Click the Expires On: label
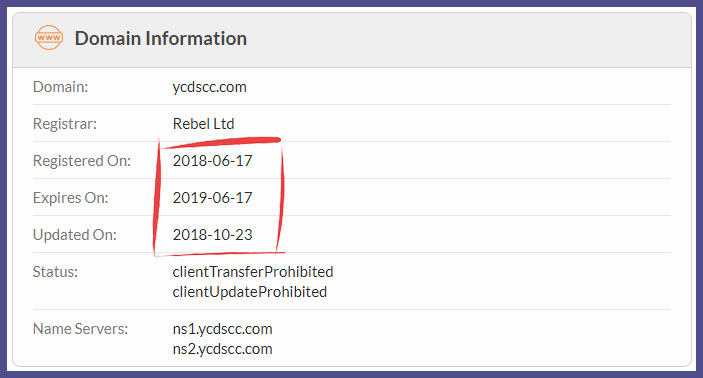The image size is (703, 378). click(x=70, y=198)
